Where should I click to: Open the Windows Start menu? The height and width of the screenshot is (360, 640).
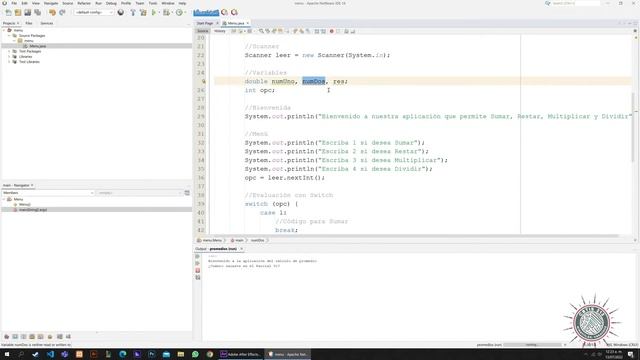(x=7, y=354)
